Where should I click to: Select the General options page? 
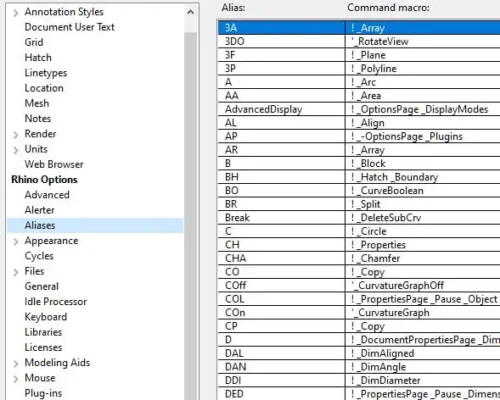42,286
